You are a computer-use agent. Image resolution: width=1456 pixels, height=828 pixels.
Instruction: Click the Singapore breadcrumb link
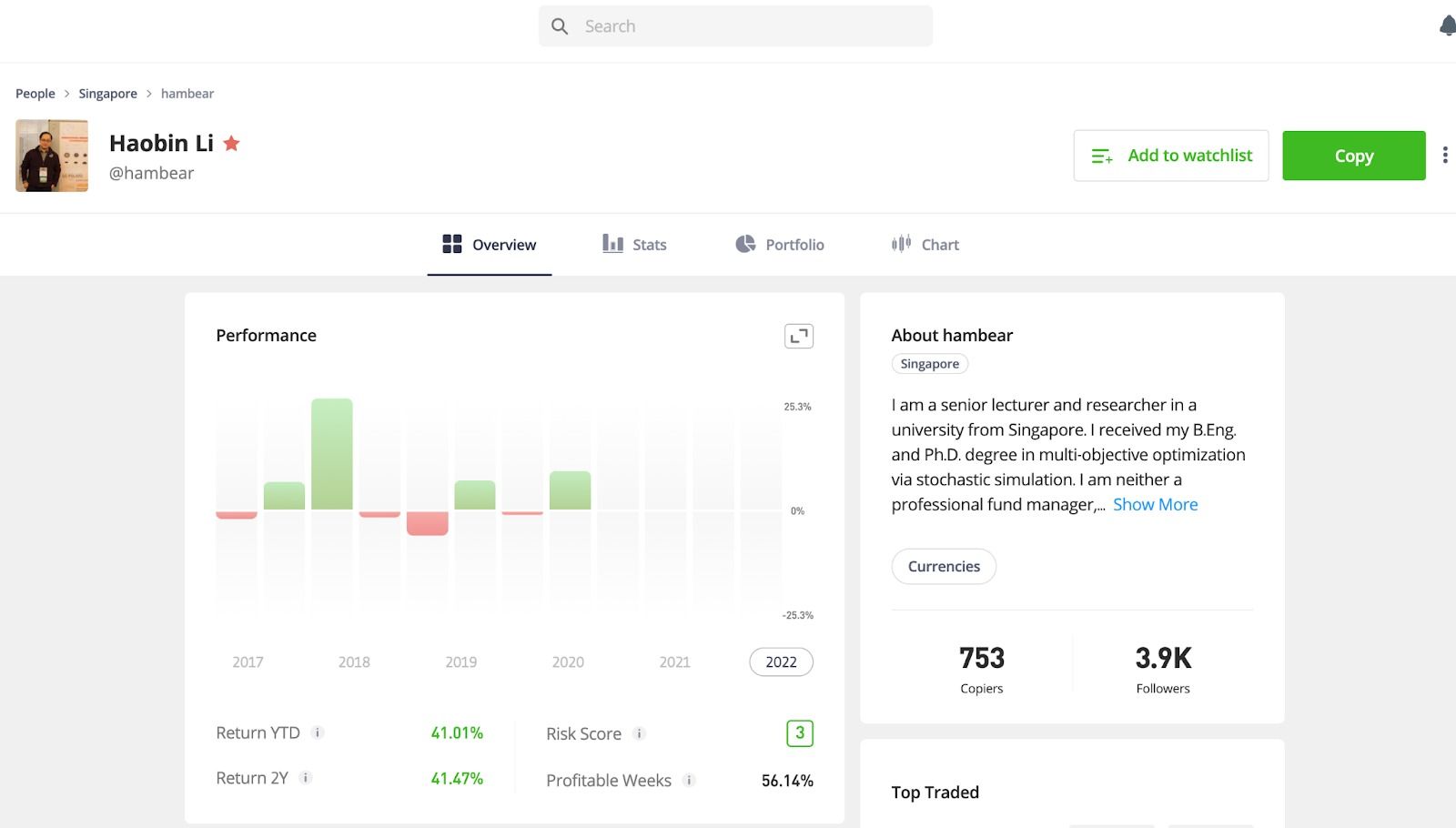coord(107,94)
